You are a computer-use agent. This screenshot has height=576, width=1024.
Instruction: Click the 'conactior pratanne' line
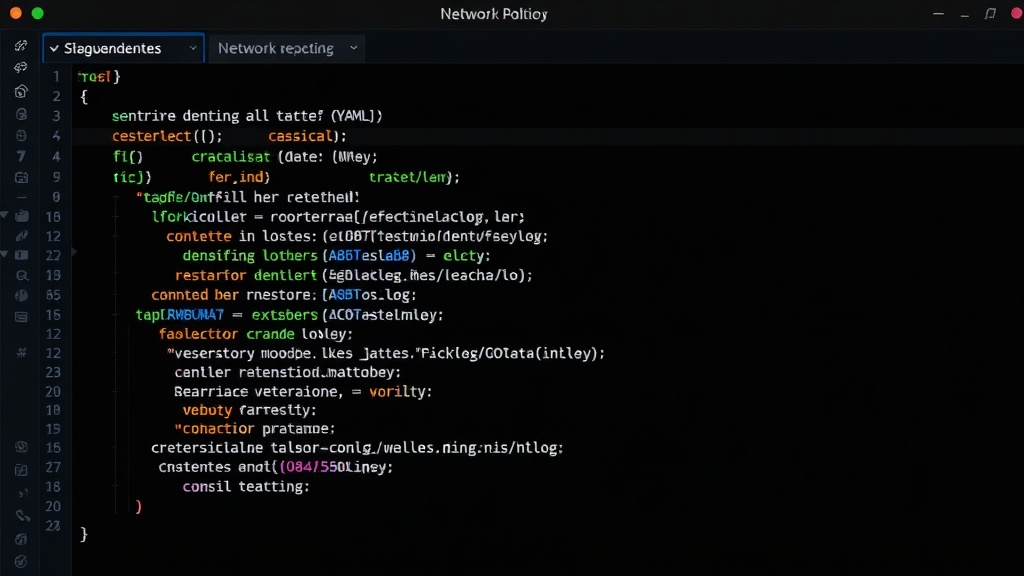click(254, 428)
